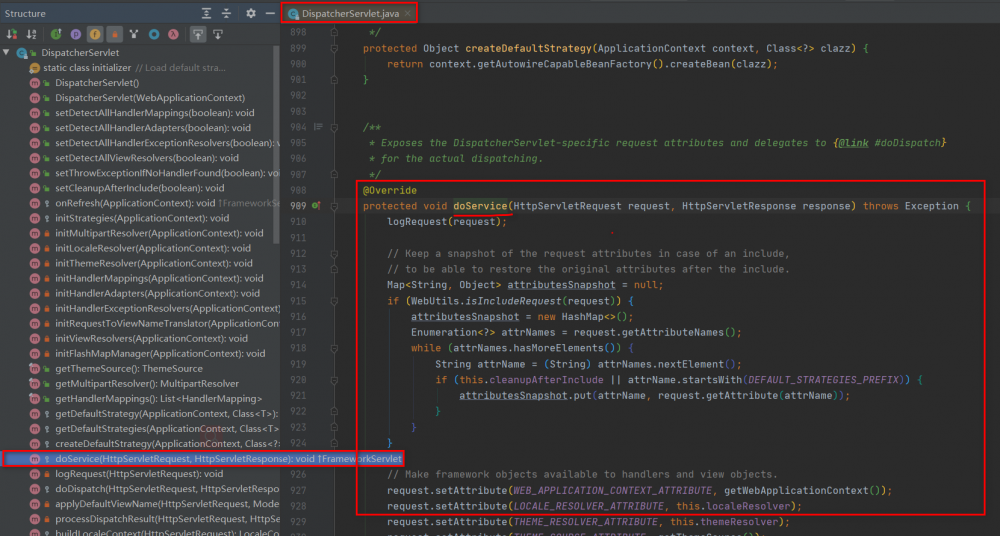Hide the Structure panel with minimize dash

[x=269, y=13]
